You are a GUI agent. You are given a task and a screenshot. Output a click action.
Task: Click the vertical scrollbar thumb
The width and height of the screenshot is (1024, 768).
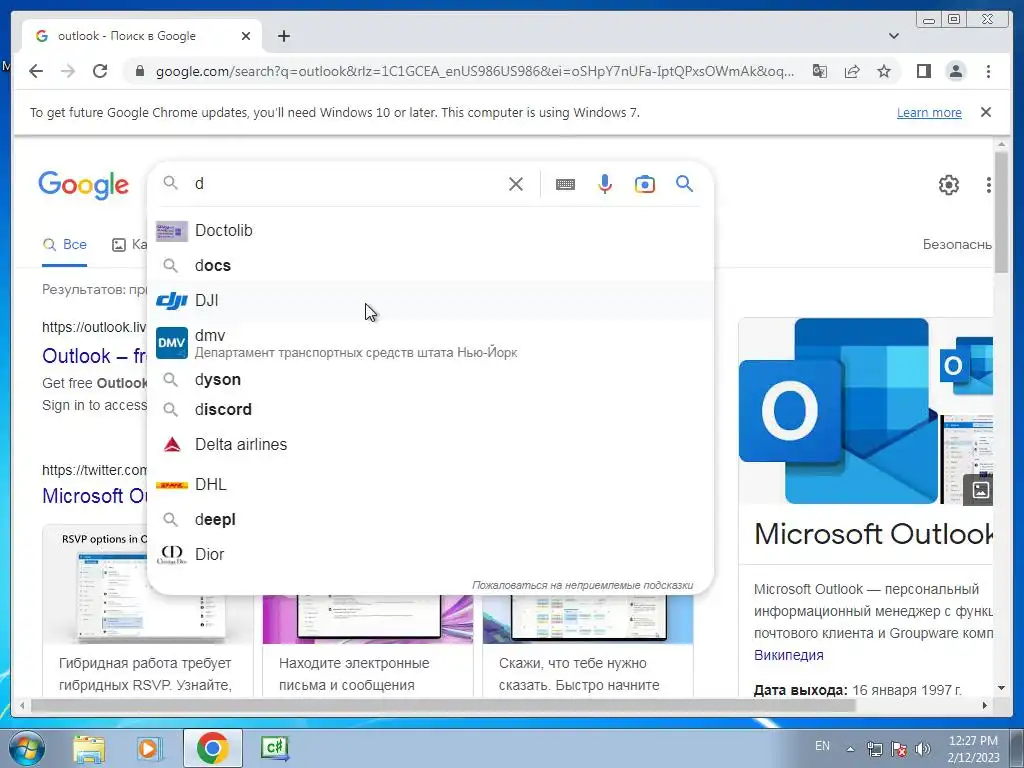tap(1001, 212)
